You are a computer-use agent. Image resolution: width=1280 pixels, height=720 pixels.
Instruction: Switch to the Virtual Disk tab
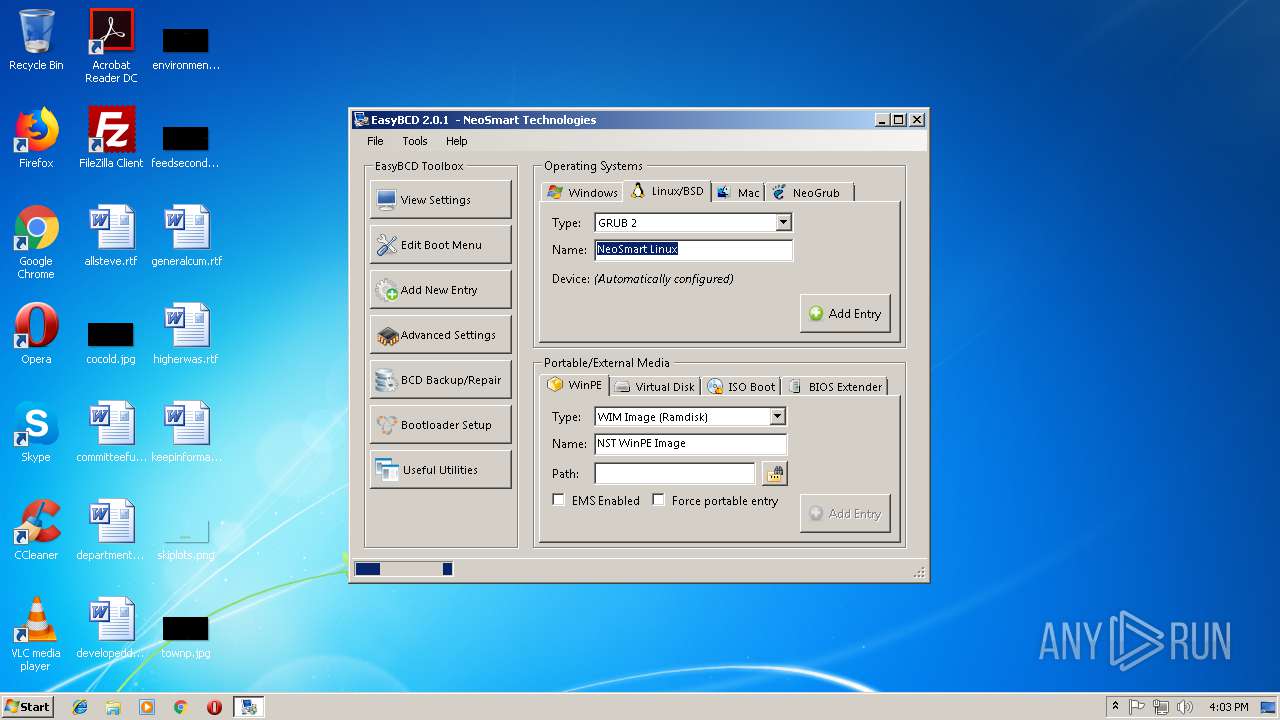tap(655, 387)
